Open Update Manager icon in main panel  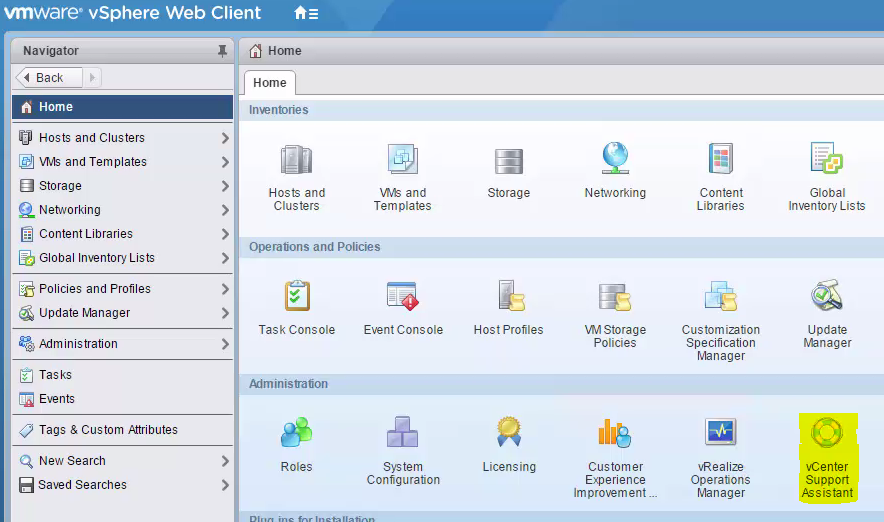click(x=826, y=295)
